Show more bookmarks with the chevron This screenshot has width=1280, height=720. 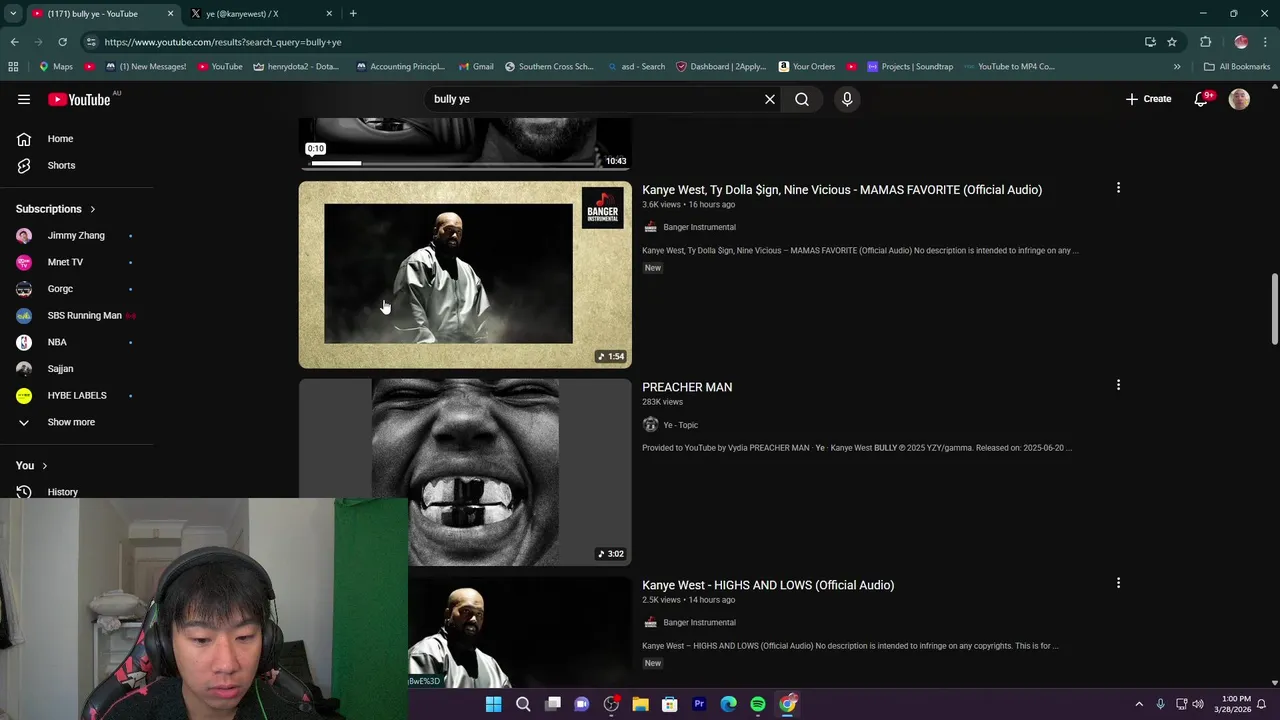click(x=1177, y=67)
